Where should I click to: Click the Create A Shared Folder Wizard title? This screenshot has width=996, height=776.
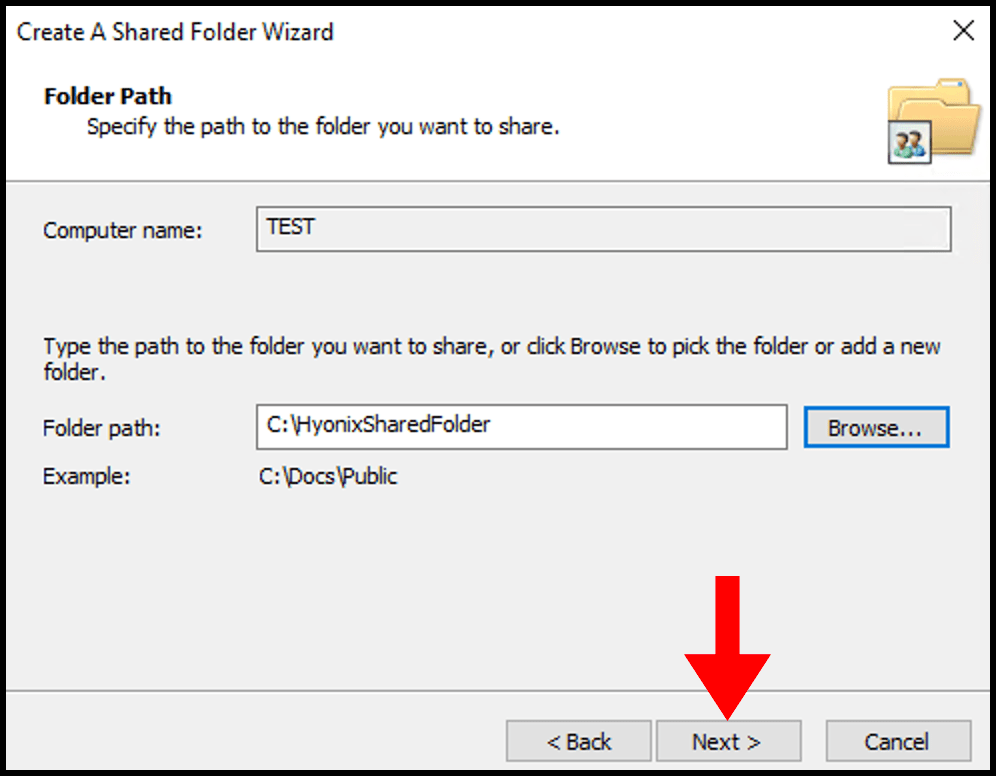click(175, 32)
